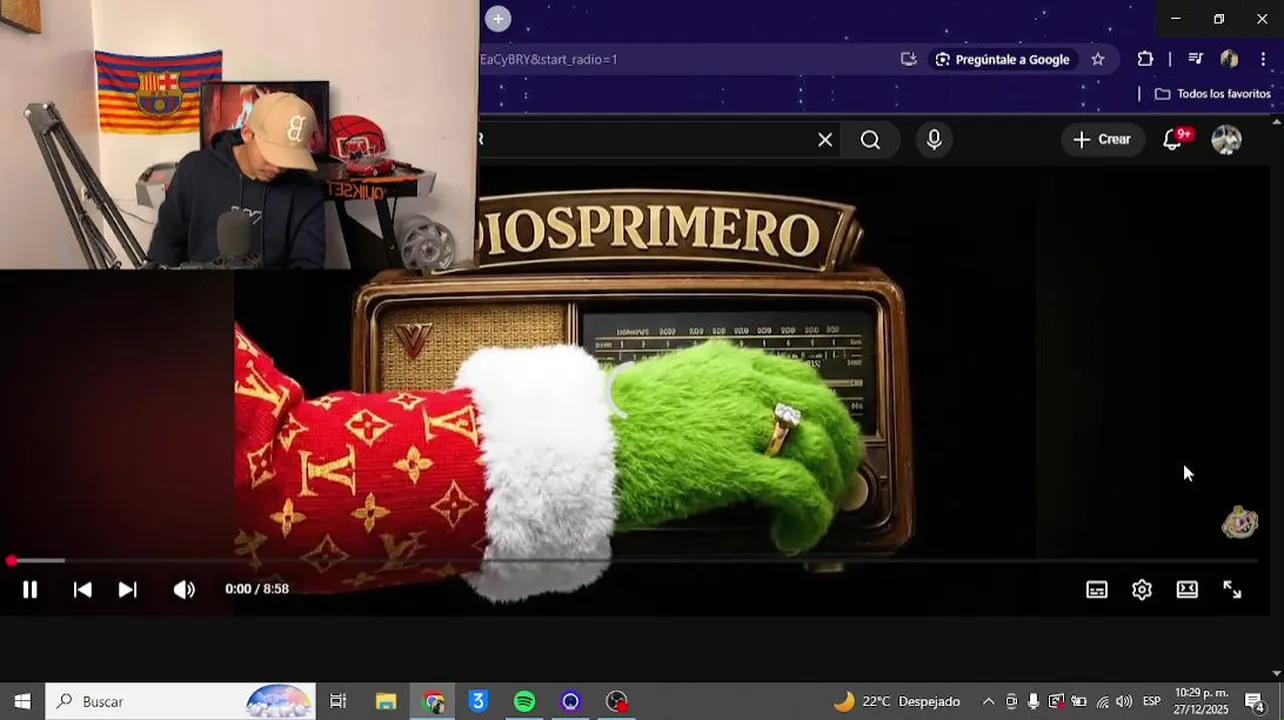The height and width of the screenshot is (720, 1284).
Task: Click the camera icon in the system tray
Action: (1011, 701)
